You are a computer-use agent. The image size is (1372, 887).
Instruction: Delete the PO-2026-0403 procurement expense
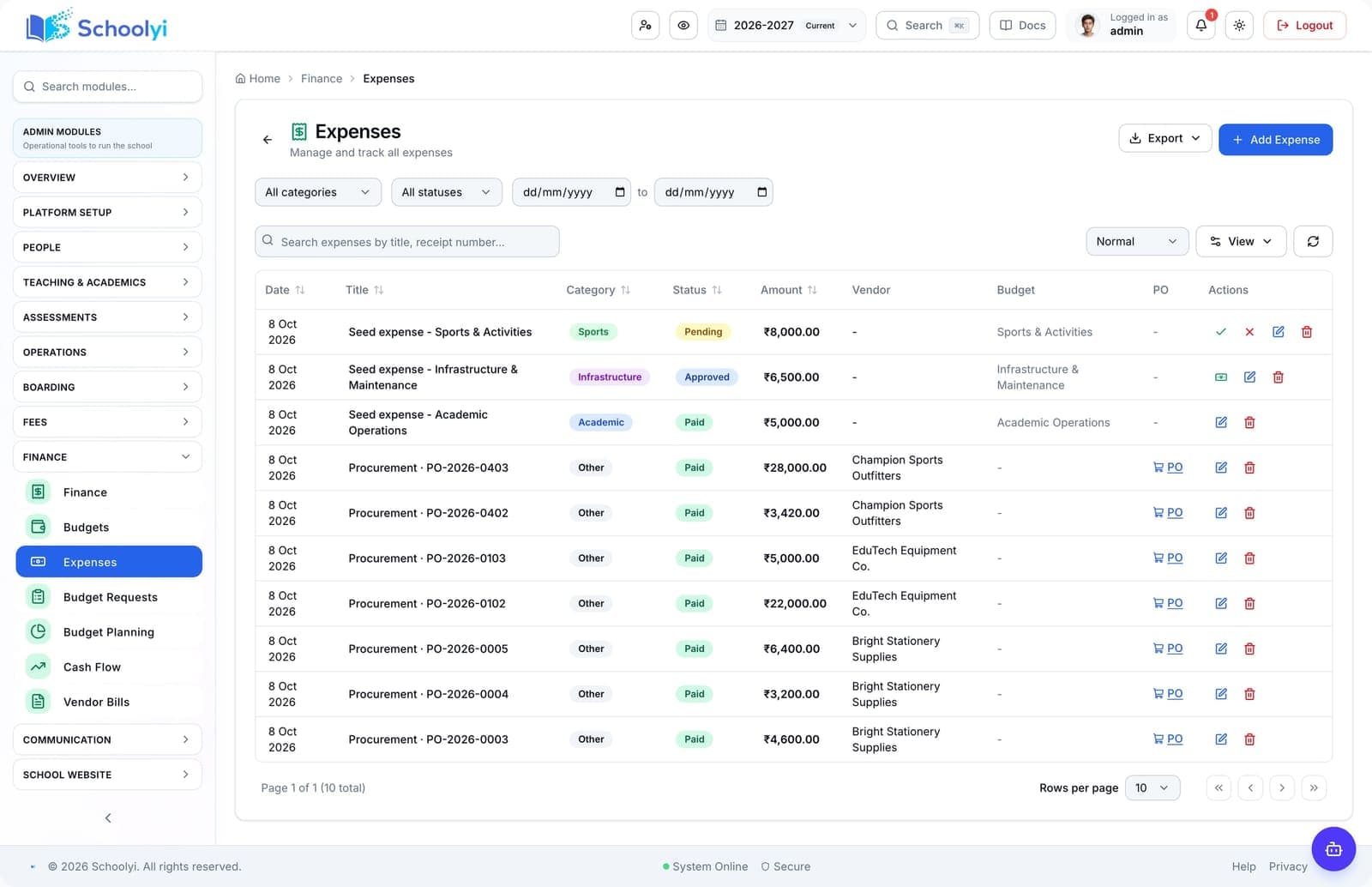(x=1249, y=468)
